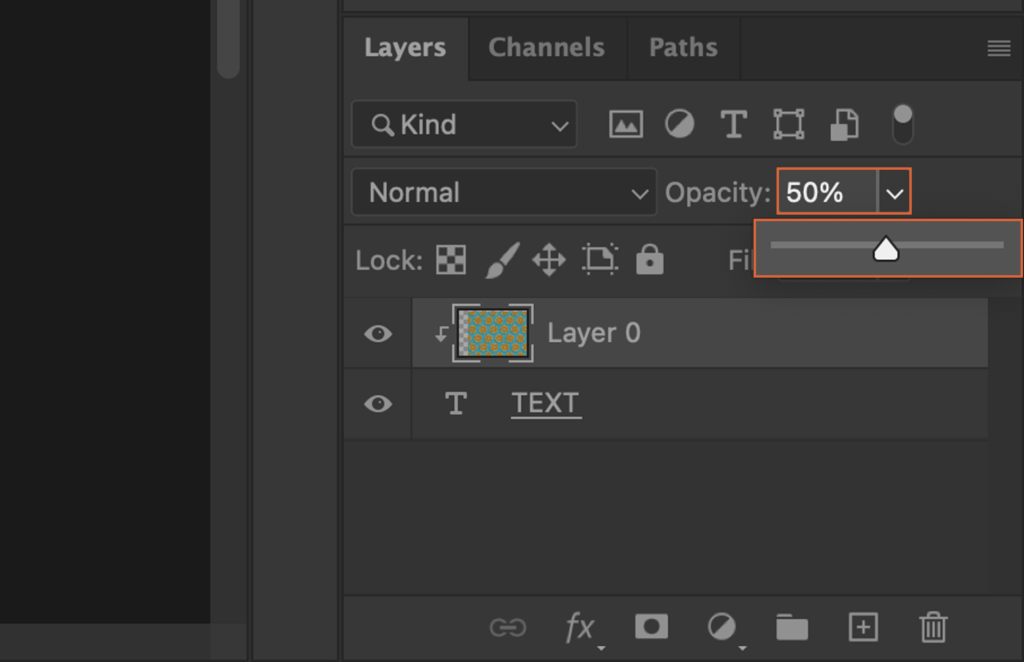The width and height of the screenshot is (1024, 662).
Task: Filter for type layers
Action: (733, 124)
